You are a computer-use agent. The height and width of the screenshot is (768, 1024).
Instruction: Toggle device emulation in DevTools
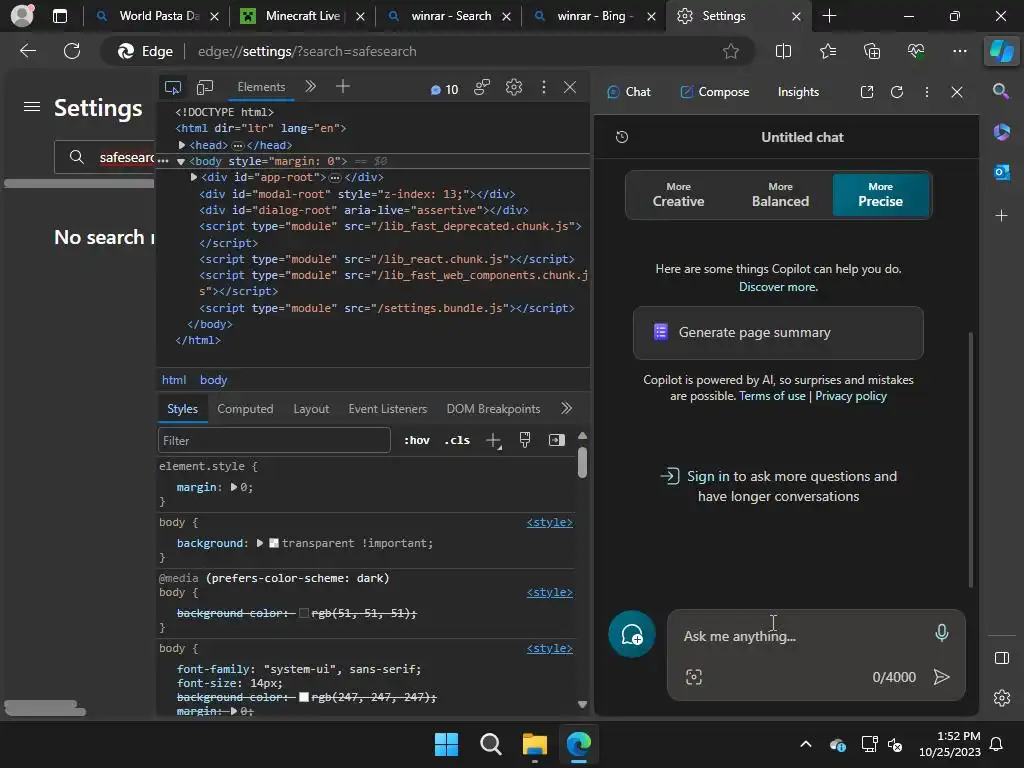205,87
